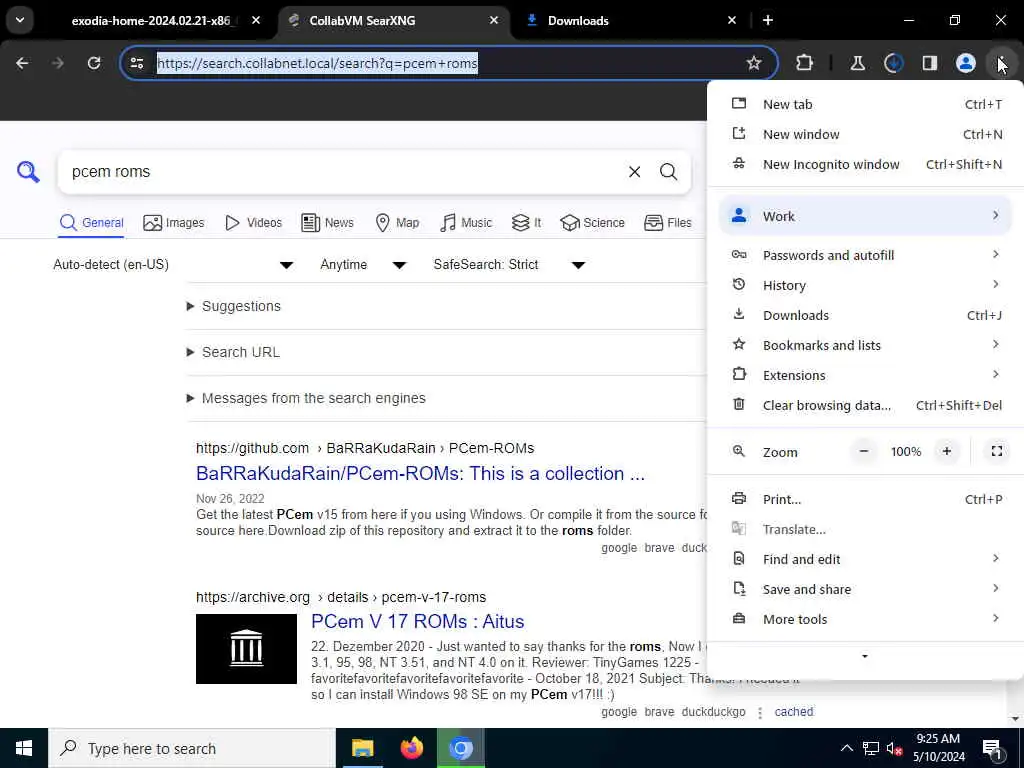This screenshot has height=768, width=1024.
Task: Select the Music search category
Action: pos(466,223)
